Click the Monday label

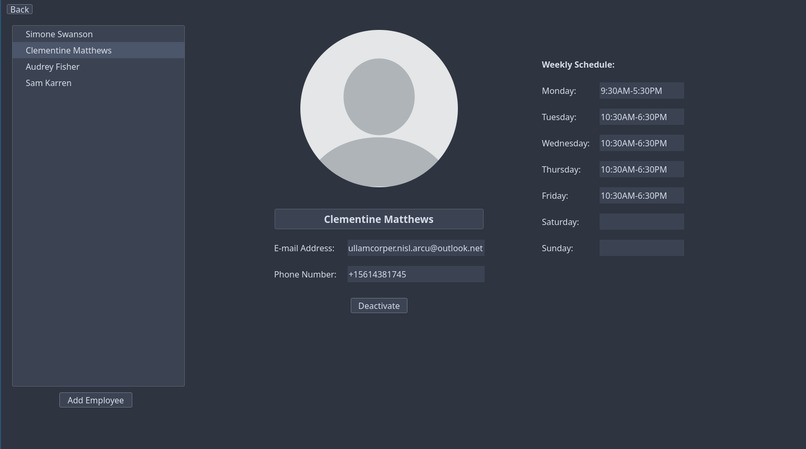pyautogui.click(x=559, y=91)
